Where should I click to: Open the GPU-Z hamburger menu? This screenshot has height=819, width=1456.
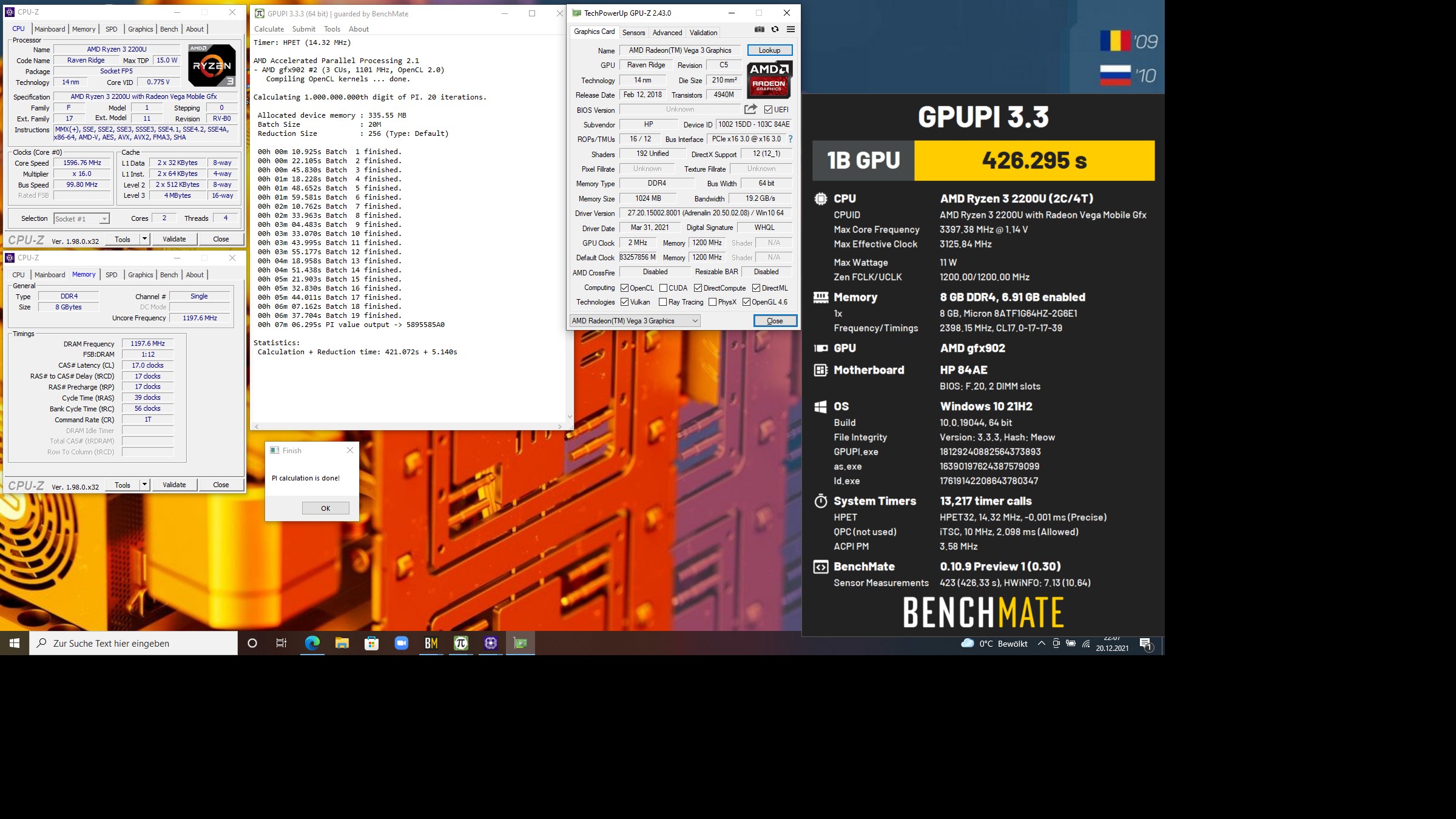[x=790, y=29]
